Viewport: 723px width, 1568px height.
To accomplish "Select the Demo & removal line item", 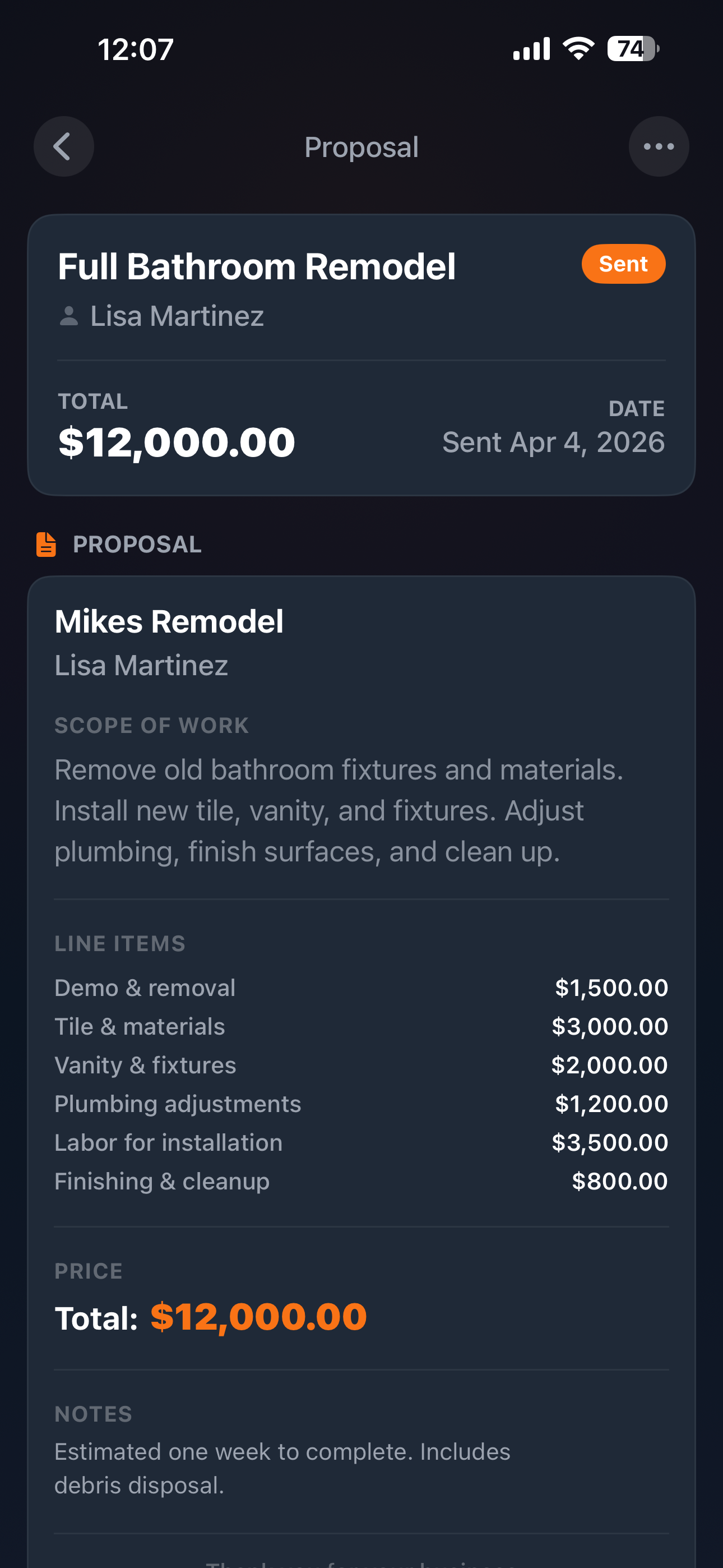I will click(x=145, y=988).
